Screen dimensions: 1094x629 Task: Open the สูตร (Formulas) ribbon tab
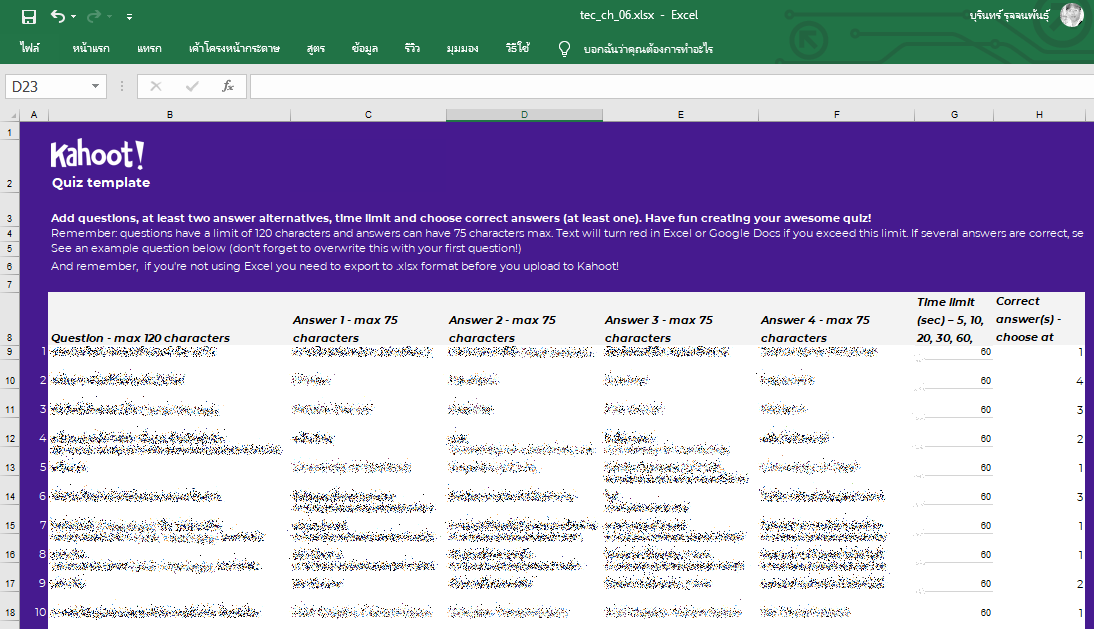(x=316, y=48)
